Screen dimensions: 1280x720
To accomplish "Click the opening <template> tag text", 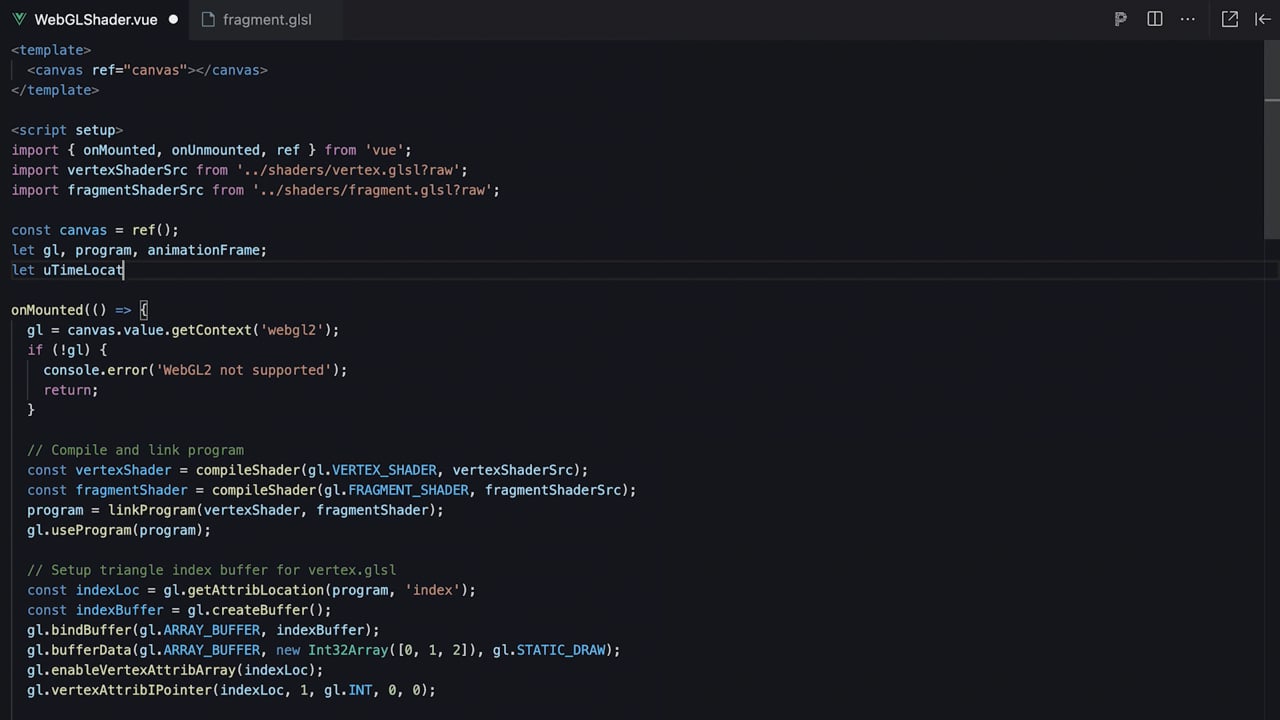I will [x=51, y=50].
